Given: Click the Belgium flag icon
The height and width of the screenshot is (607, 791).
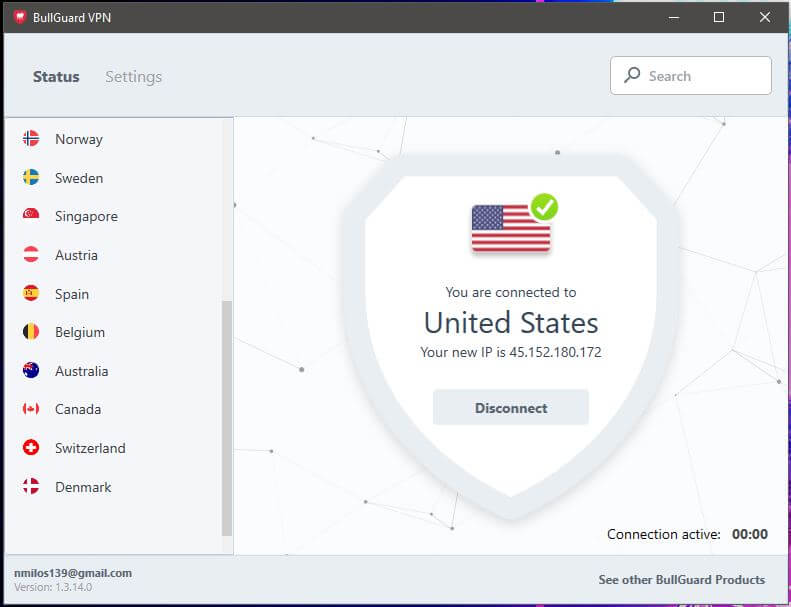Looking at the screenshot, I should tap(31, 332).
